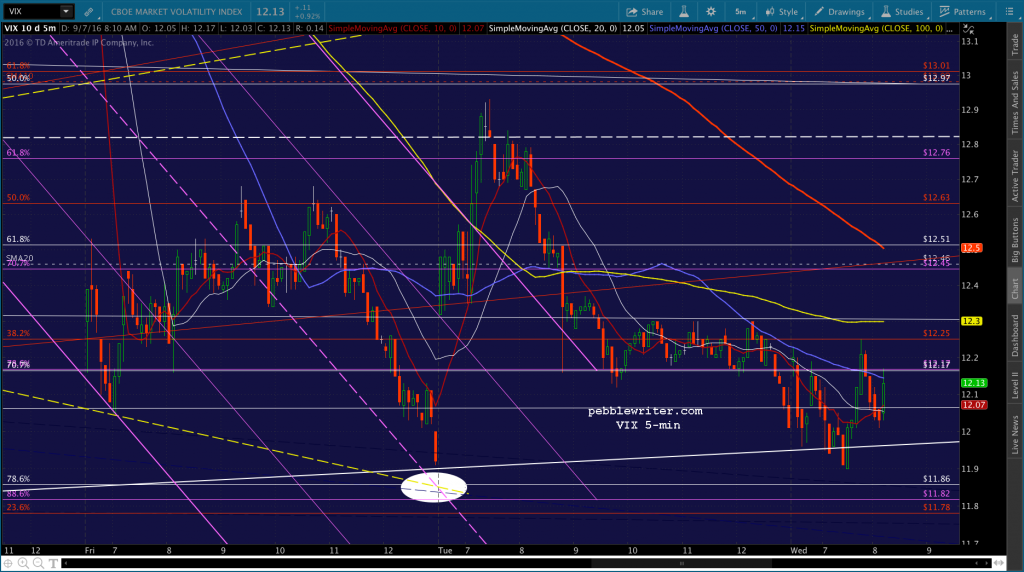
Task: Click the $12.51 Fibonacci level label
Action: pos(936,240)
